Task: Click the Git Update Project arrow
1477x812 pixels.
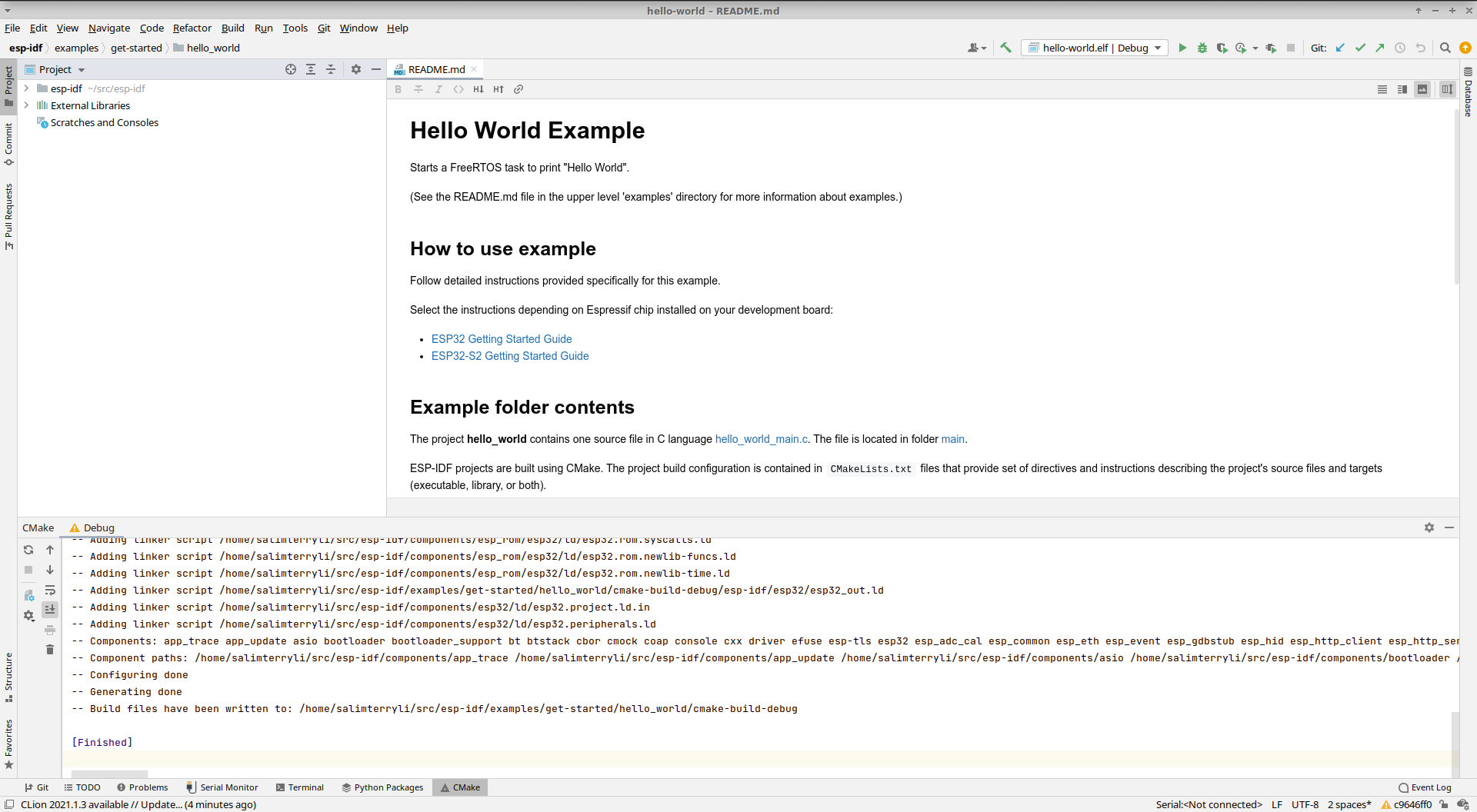Action: (1340, 48)
